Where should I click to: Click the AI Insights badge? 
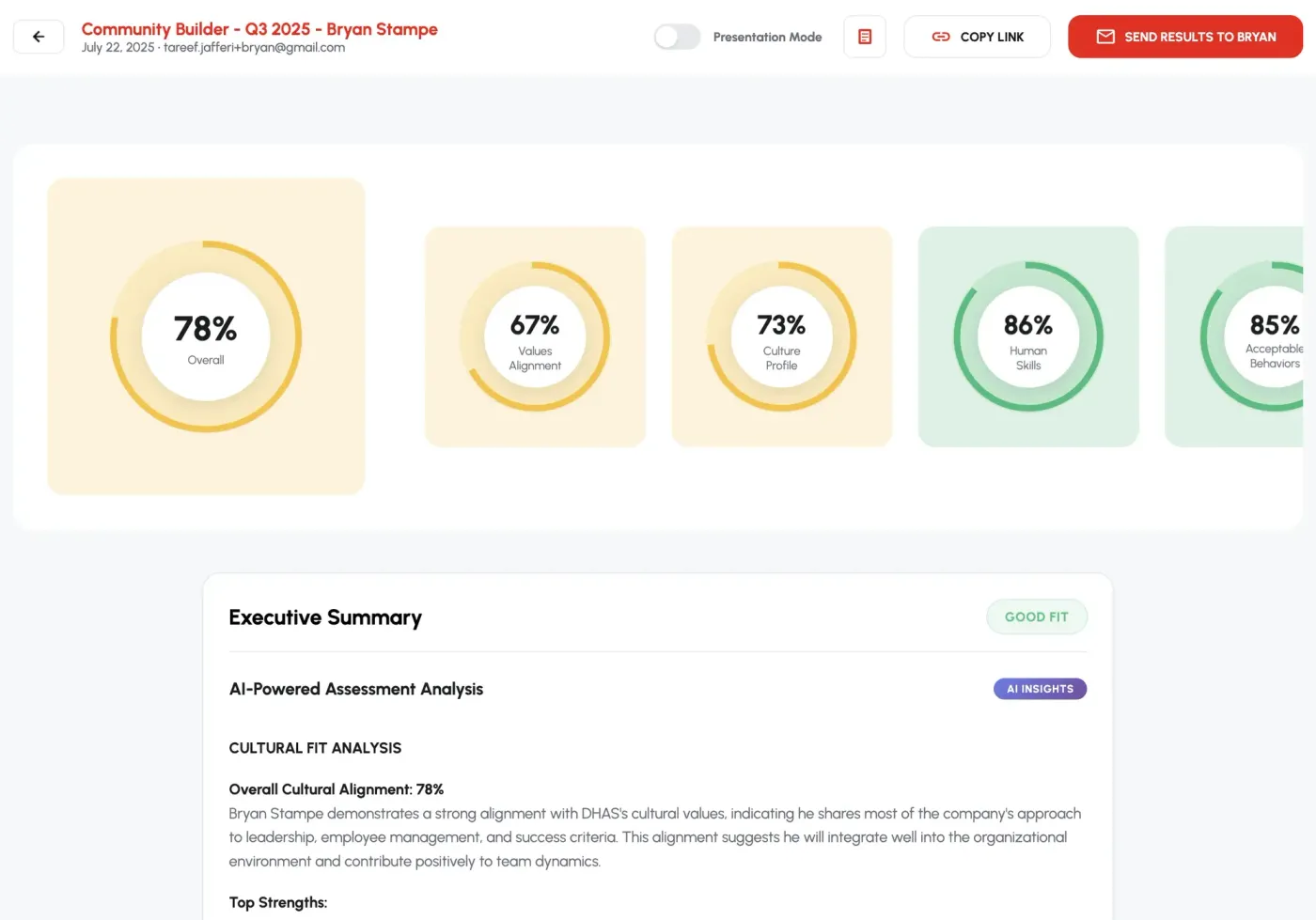tap(1040, 689)
